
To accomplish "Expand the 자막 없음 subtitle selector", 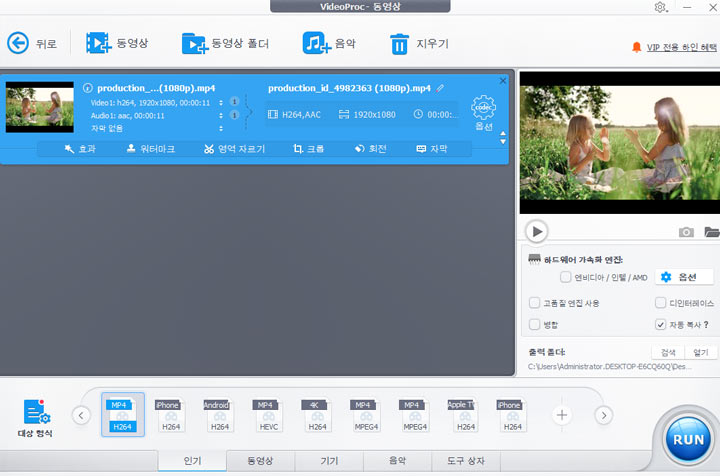I will pos(221,129).
